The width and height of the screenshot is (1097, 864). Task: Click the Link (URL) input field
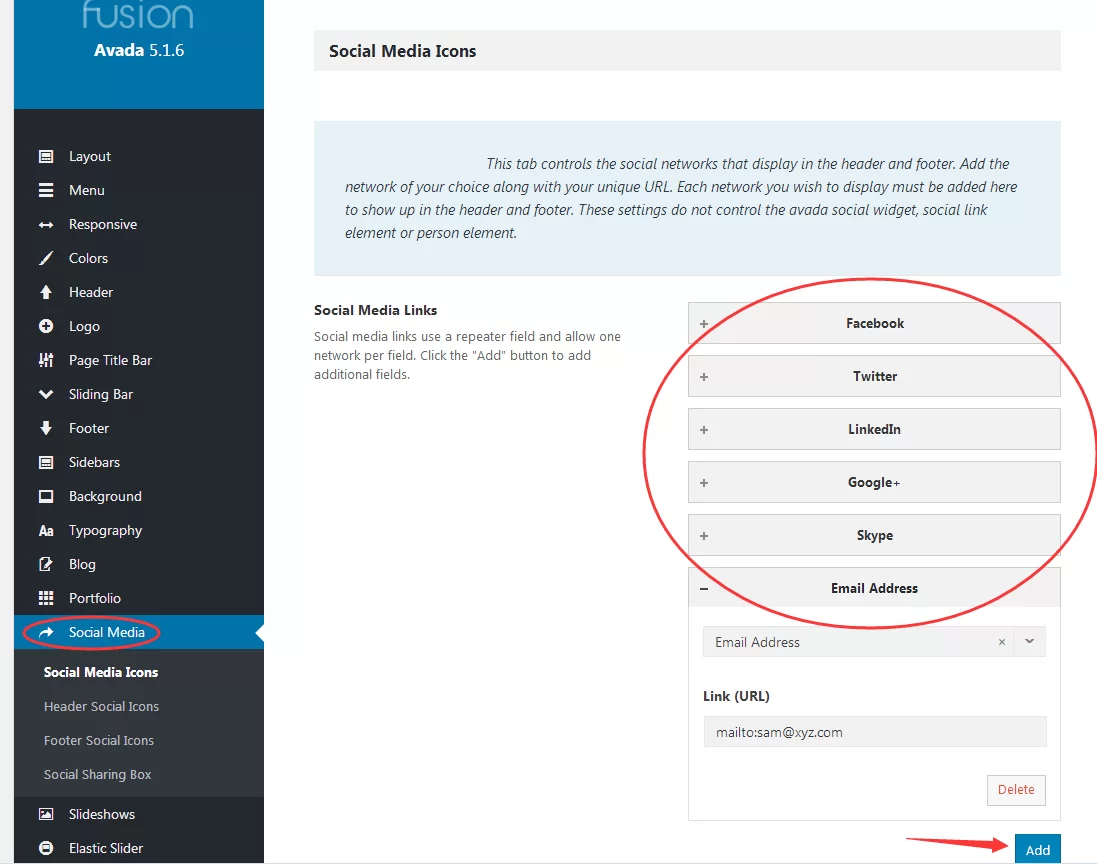coord(875,732)
